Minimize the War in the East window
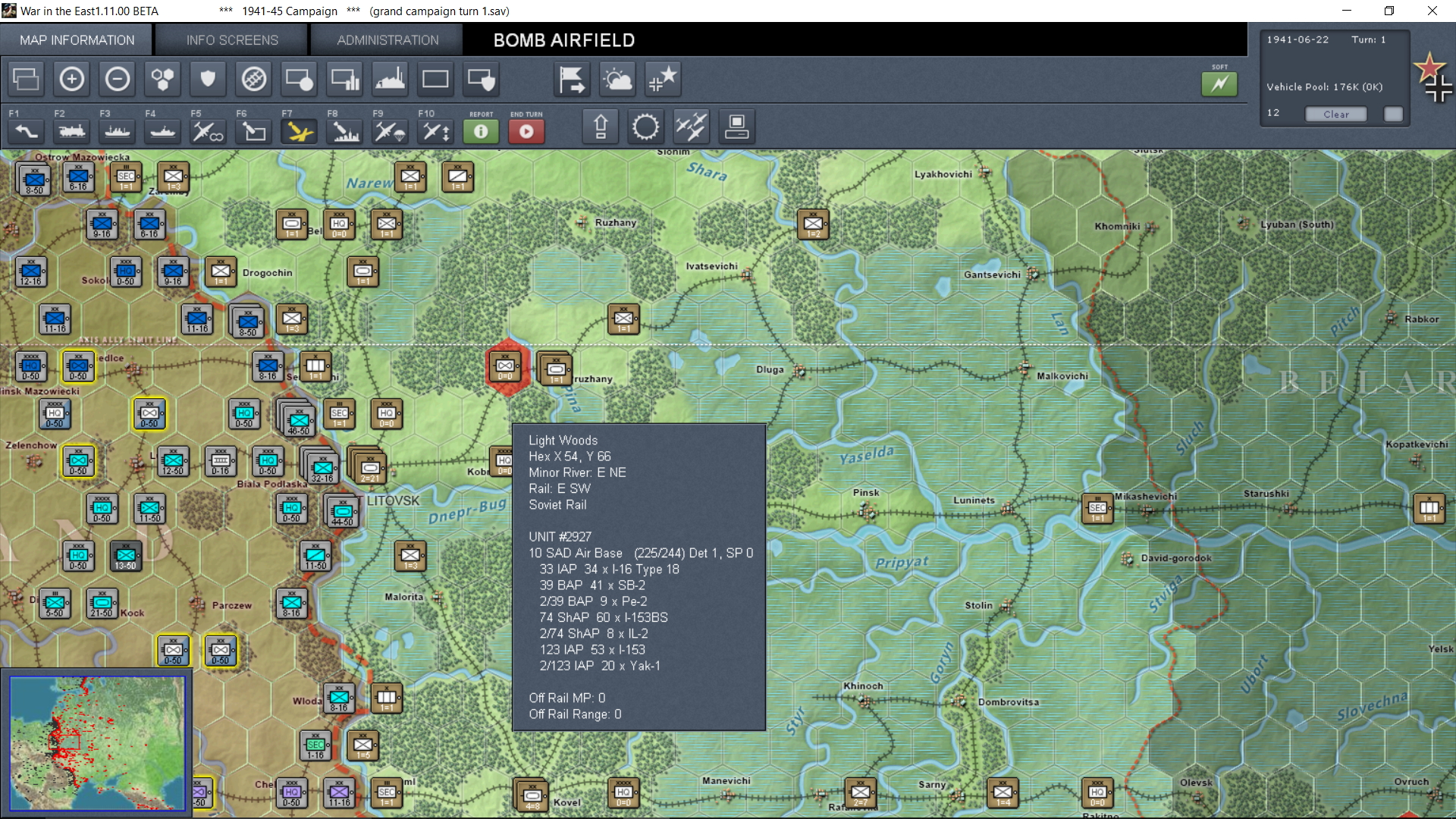 click(1347, 11)
